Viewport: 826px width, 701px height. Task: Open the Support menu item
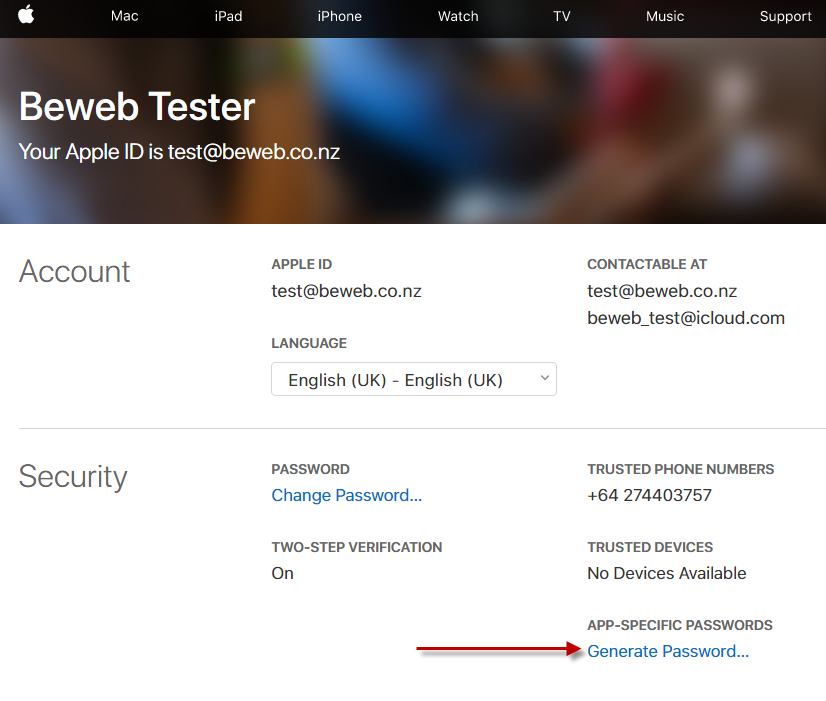click(x=785, y=16)
